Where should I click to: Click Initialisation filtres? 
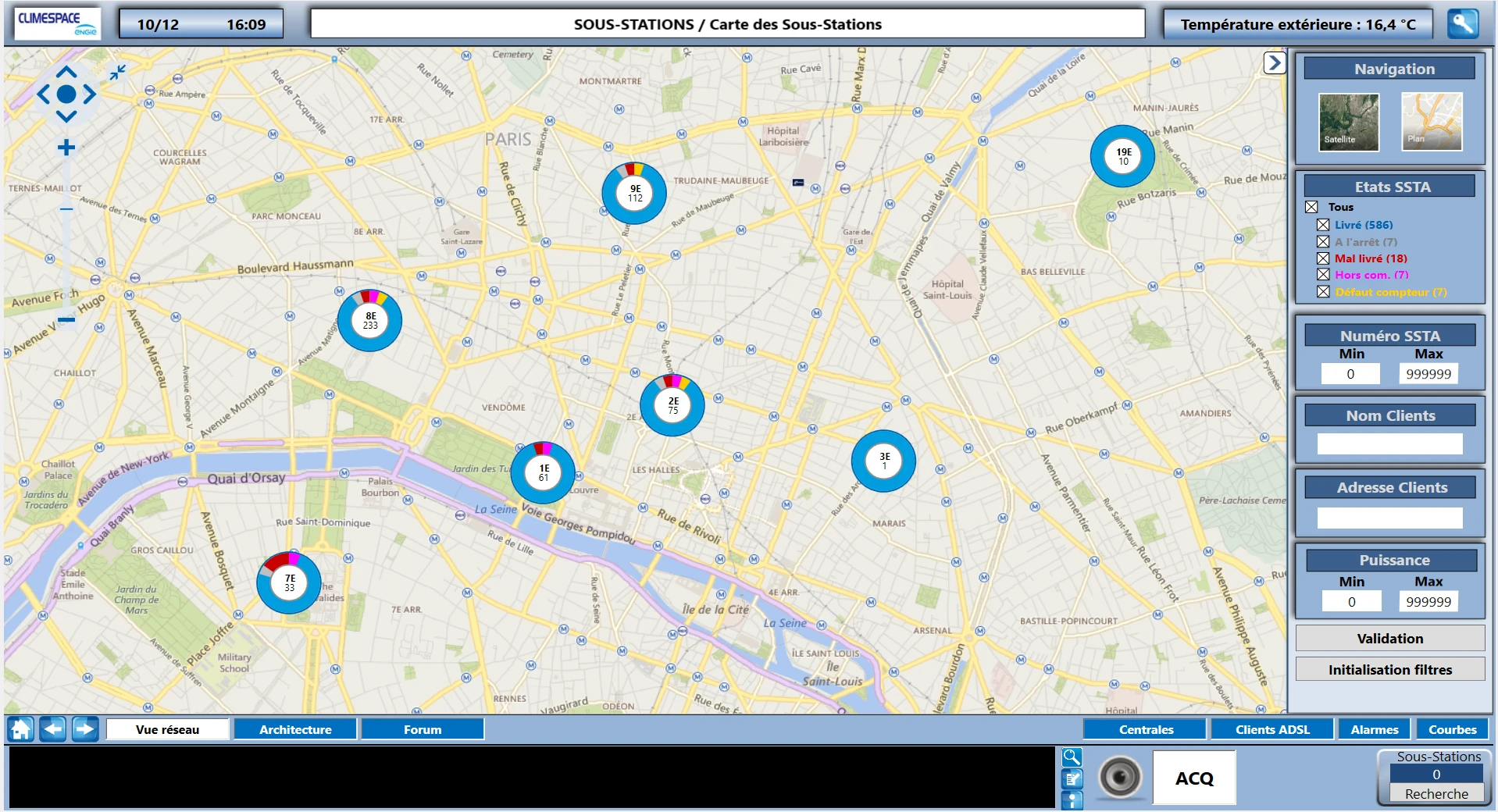point(1389,669)
